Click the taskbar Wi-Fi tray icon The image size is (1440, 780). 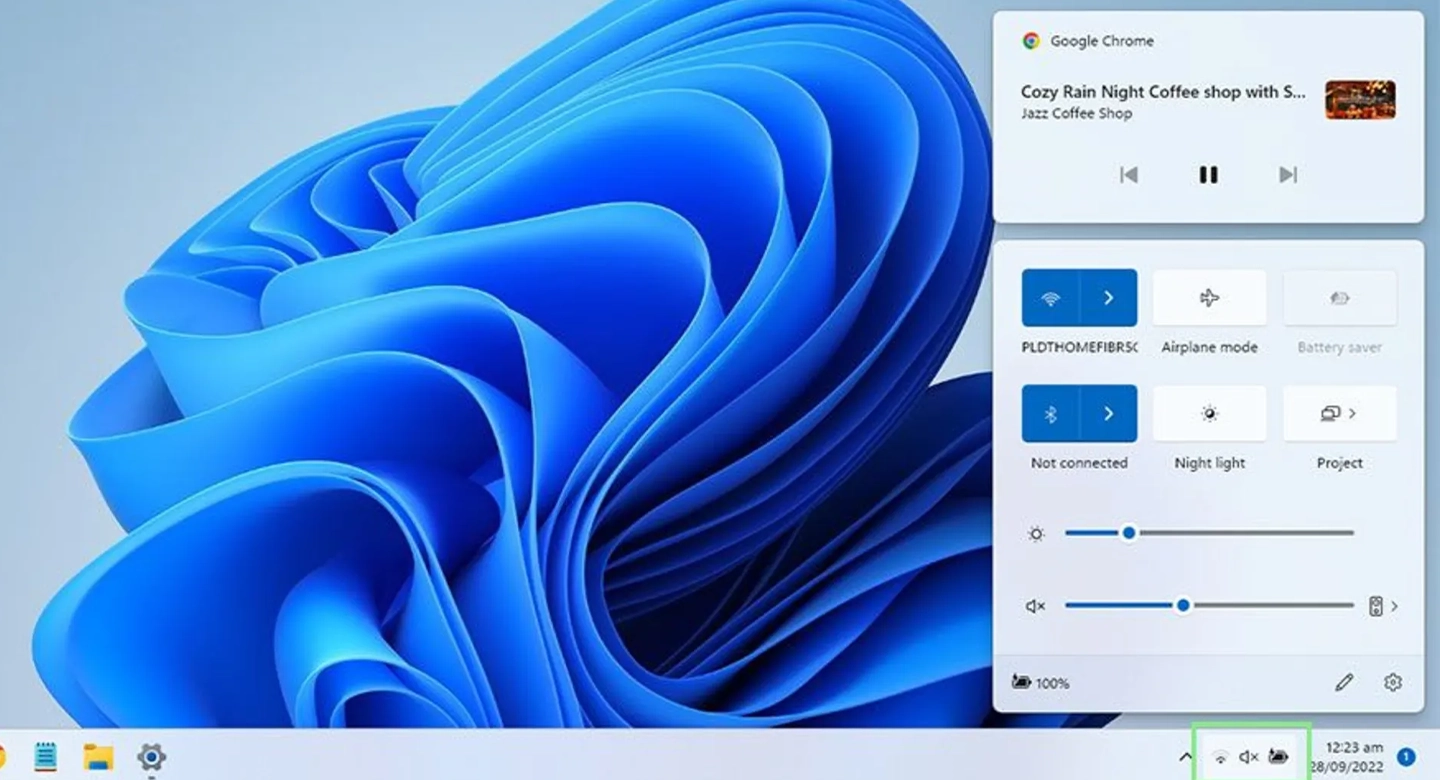(x=1220, y=757)
